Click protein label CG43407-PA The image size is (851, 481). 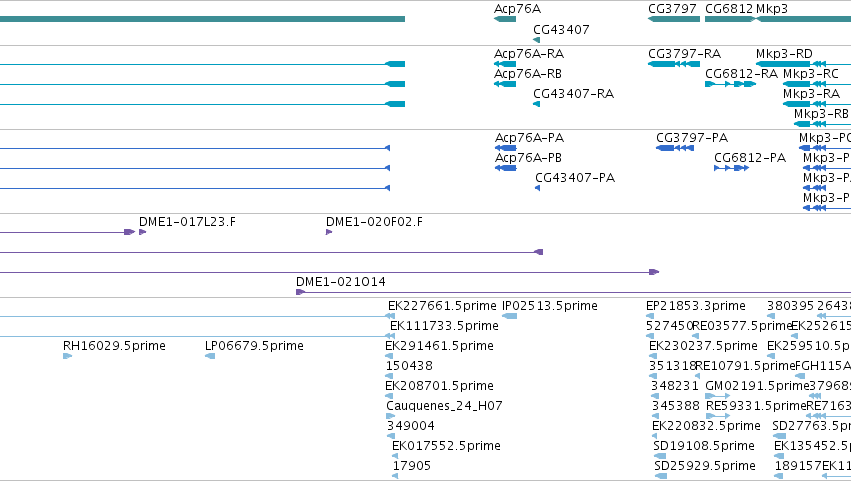coord(575,178)
